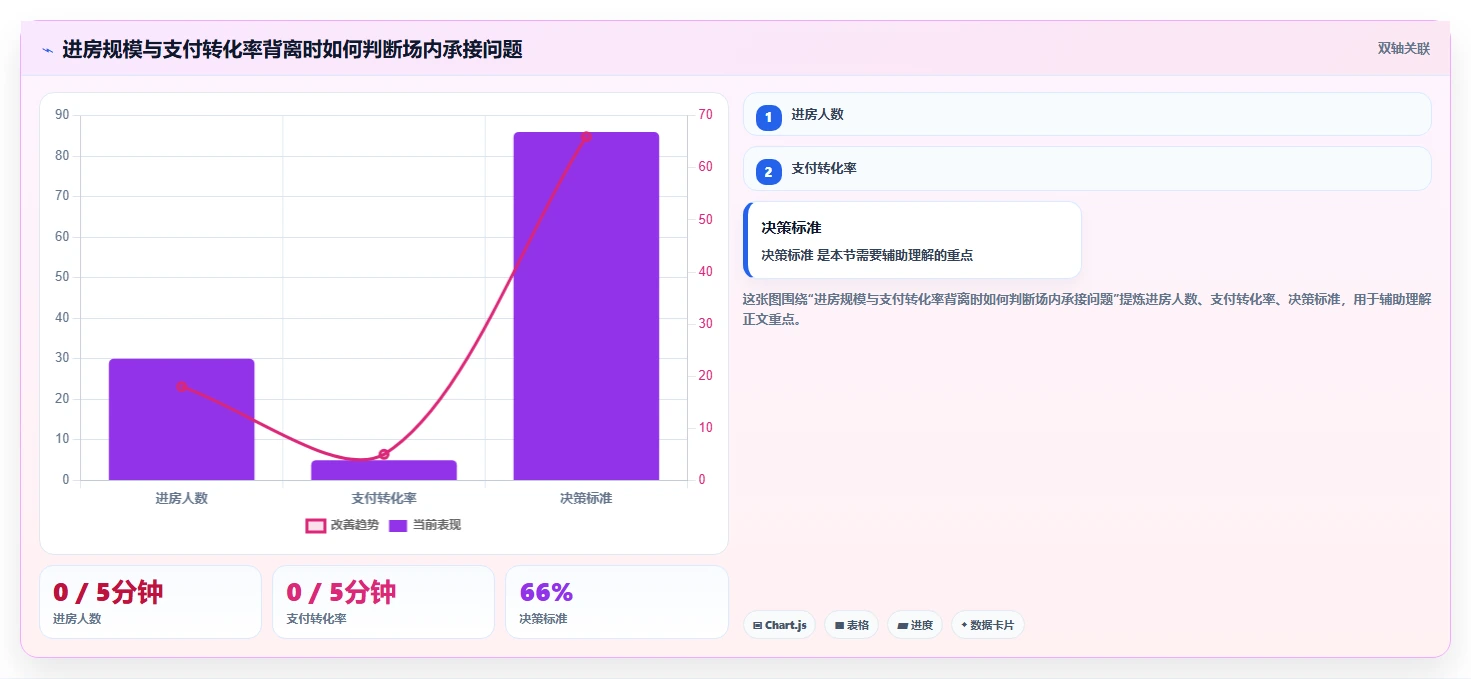
Task: Click the 决策标准 highlight card
Action: [x=912, y=240]
